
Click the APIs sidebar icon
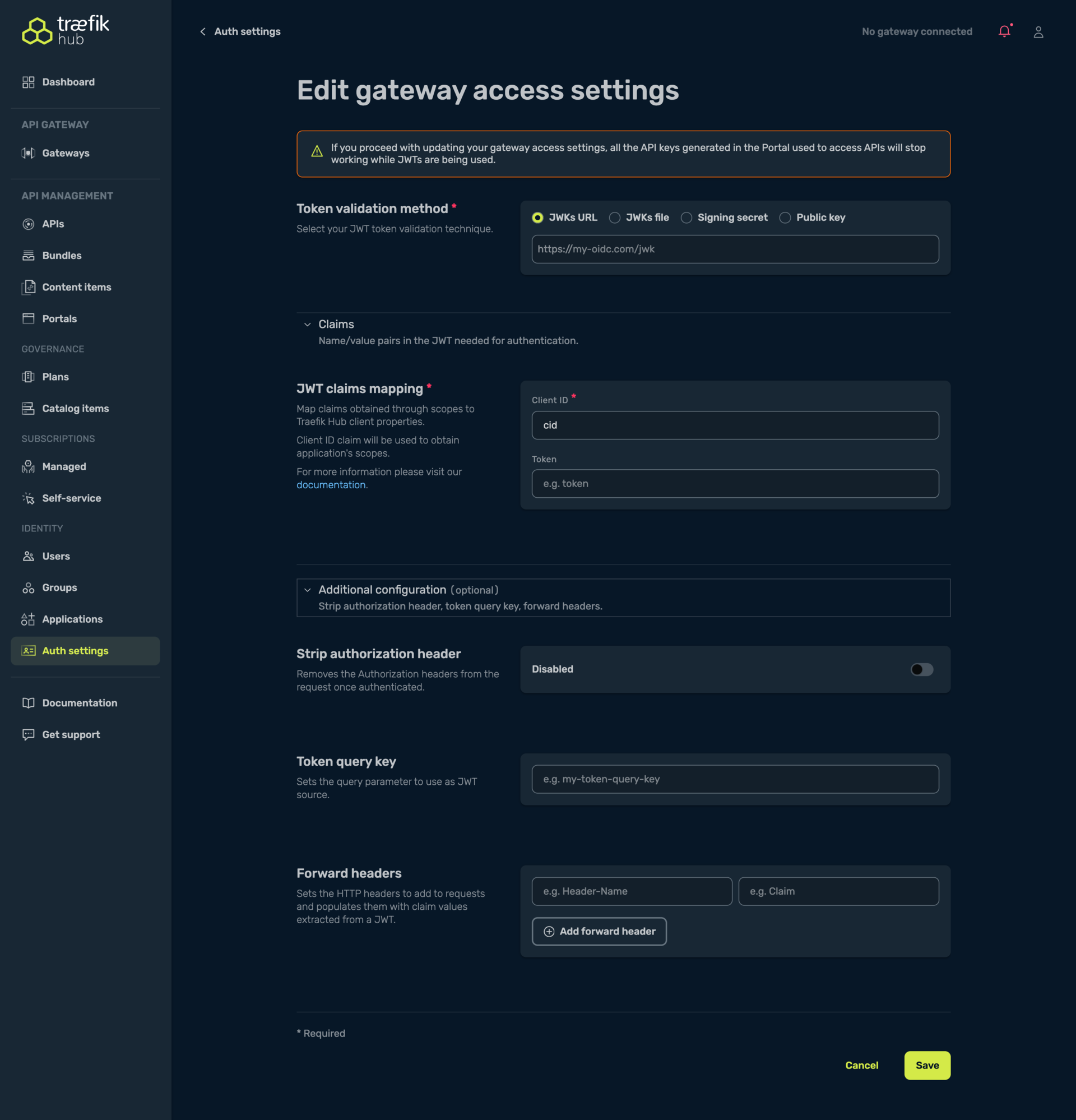pyautogui.click(x=28, y=224)
